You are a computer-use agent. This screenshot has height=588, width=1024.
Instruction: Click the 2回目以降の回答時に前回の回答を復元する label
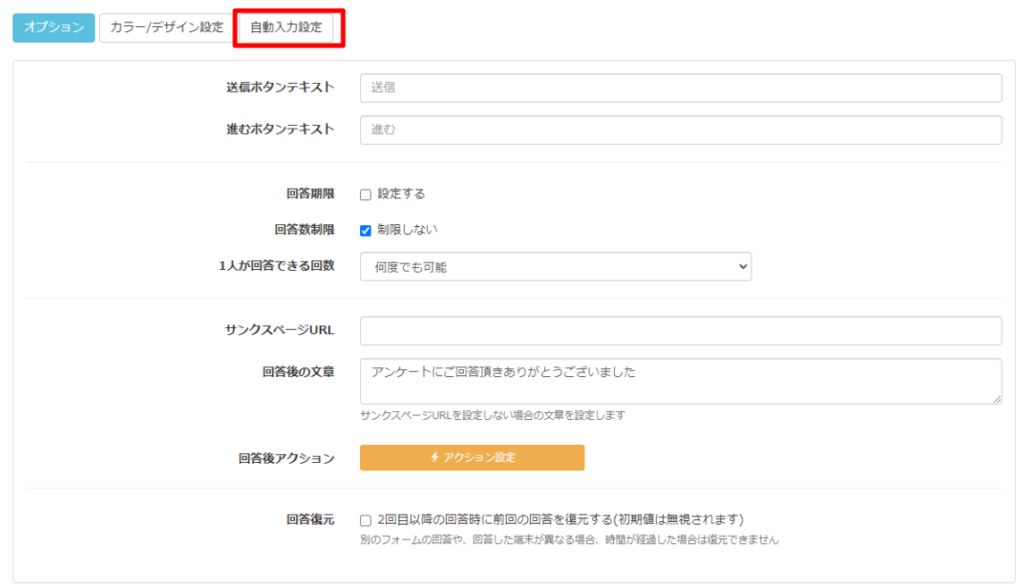point(560,519)
